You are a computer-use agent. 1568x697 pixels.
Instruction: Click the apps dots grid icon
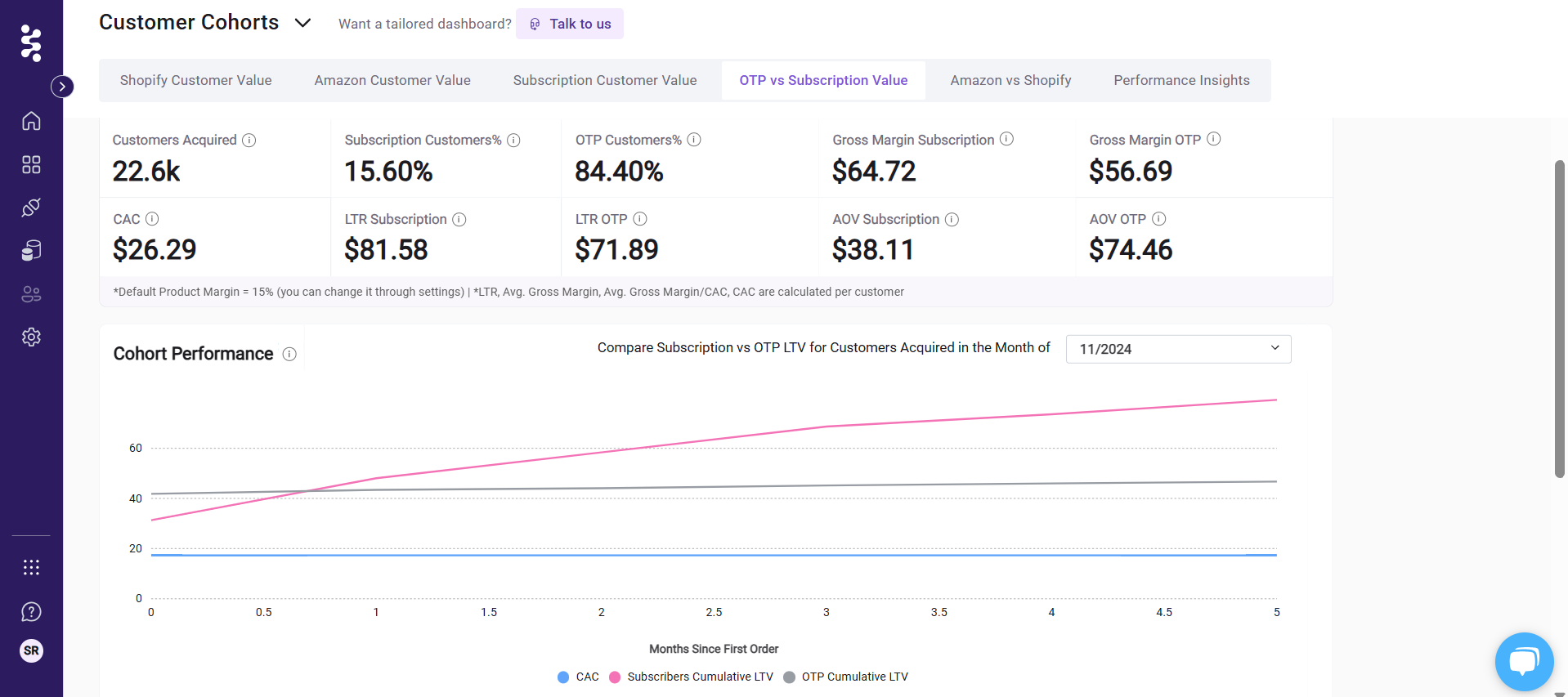[31, 567]
